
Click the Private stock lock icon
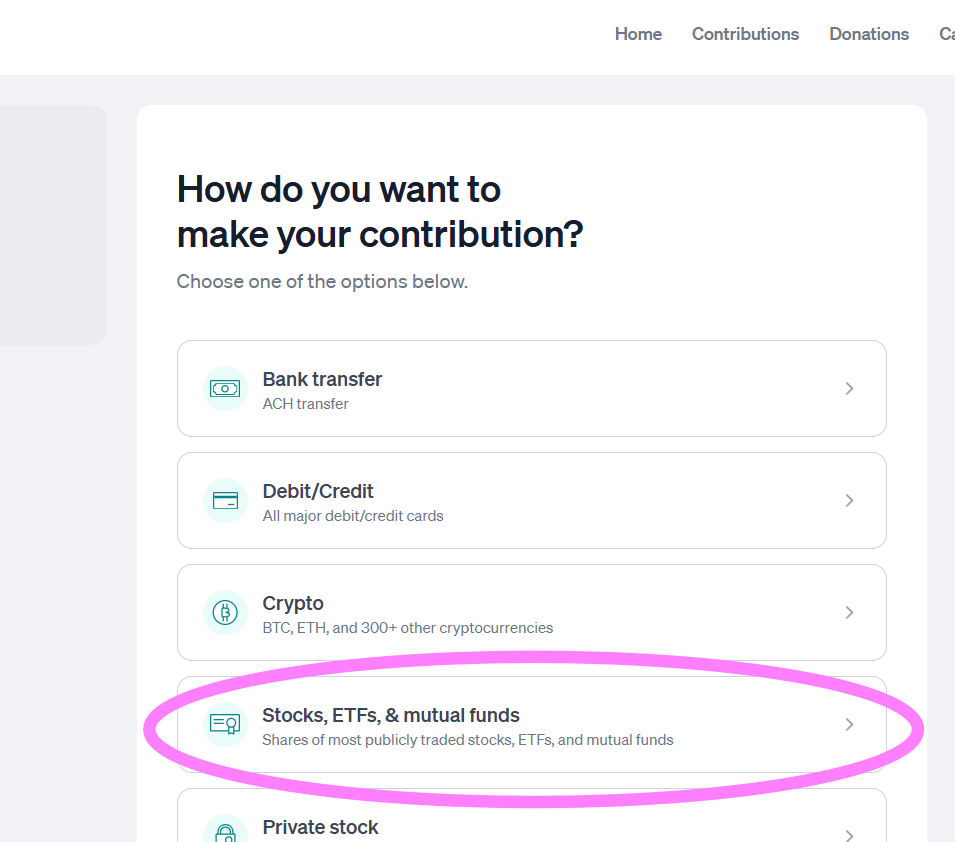[225, 830]
